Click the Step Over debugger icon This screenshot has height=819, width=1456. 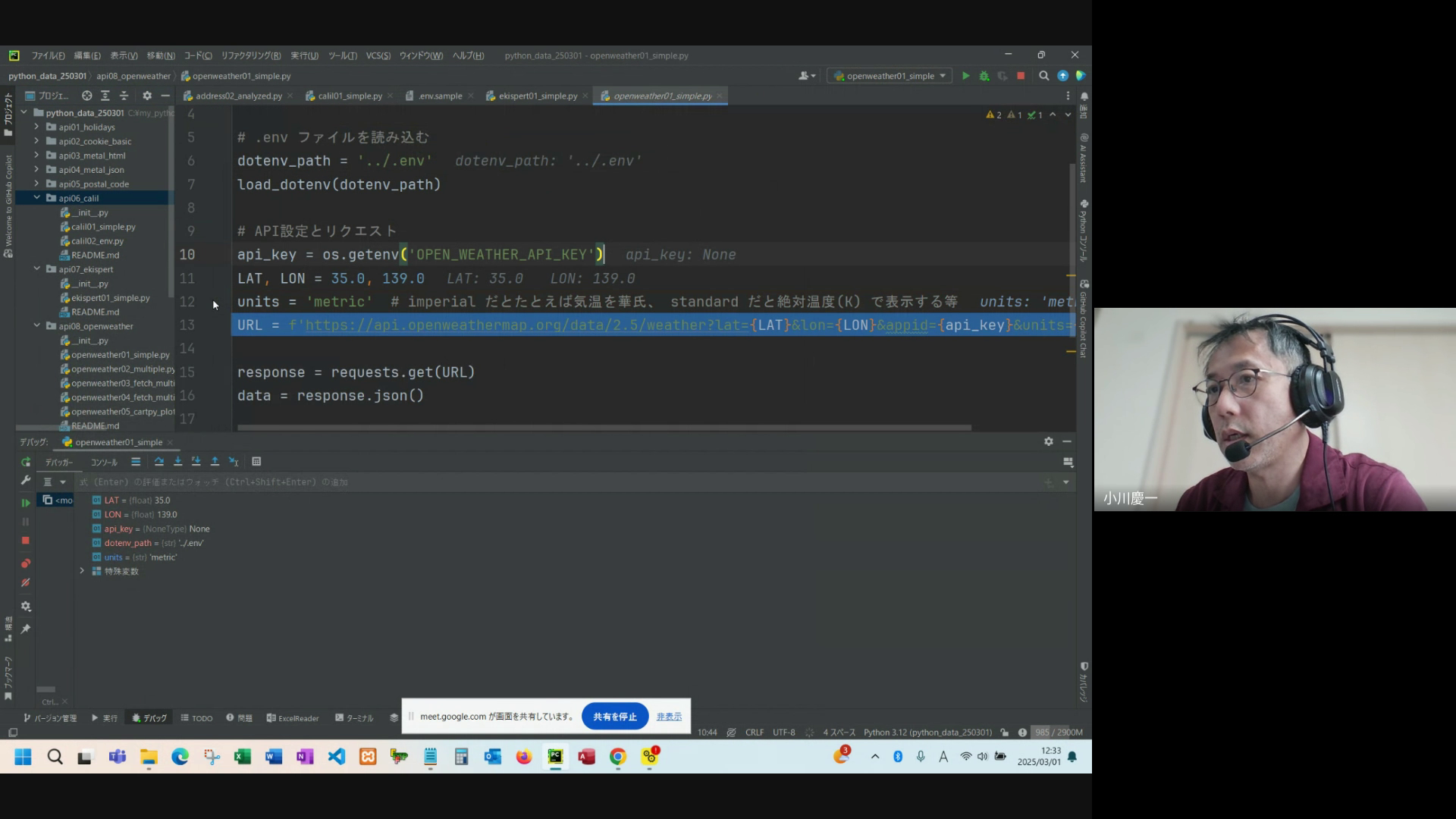[158, 462]
